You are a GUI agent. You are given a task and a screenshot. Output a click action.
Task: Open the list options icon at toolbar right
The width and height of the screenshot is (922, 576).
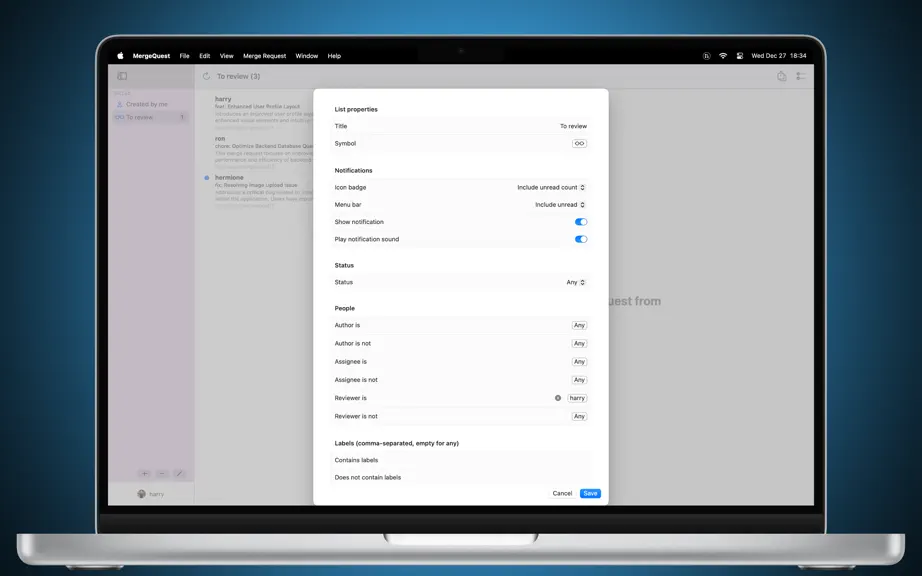pyautogui.click(x=801, y=76)
